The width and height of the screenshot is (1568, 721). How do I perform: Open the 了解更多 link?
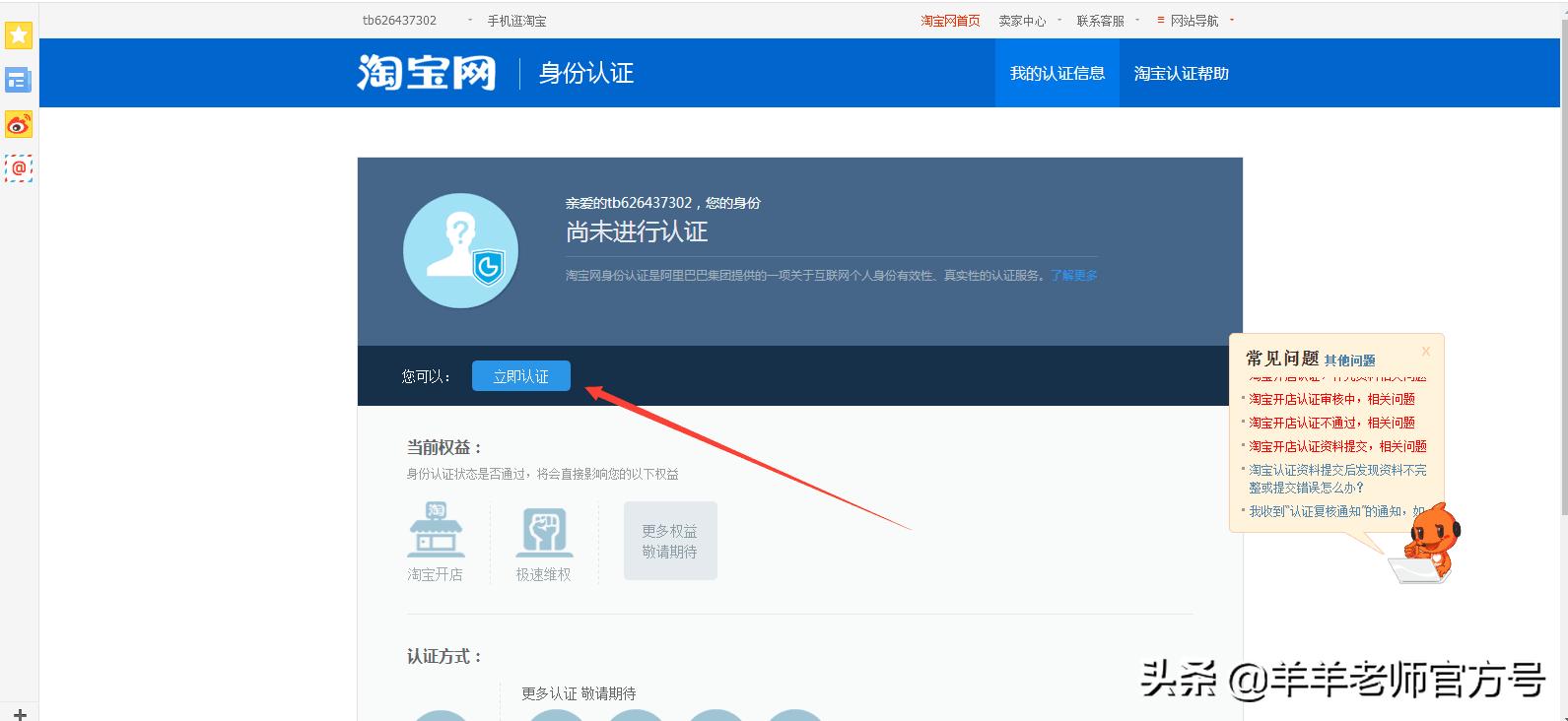tap(1073, 276)
